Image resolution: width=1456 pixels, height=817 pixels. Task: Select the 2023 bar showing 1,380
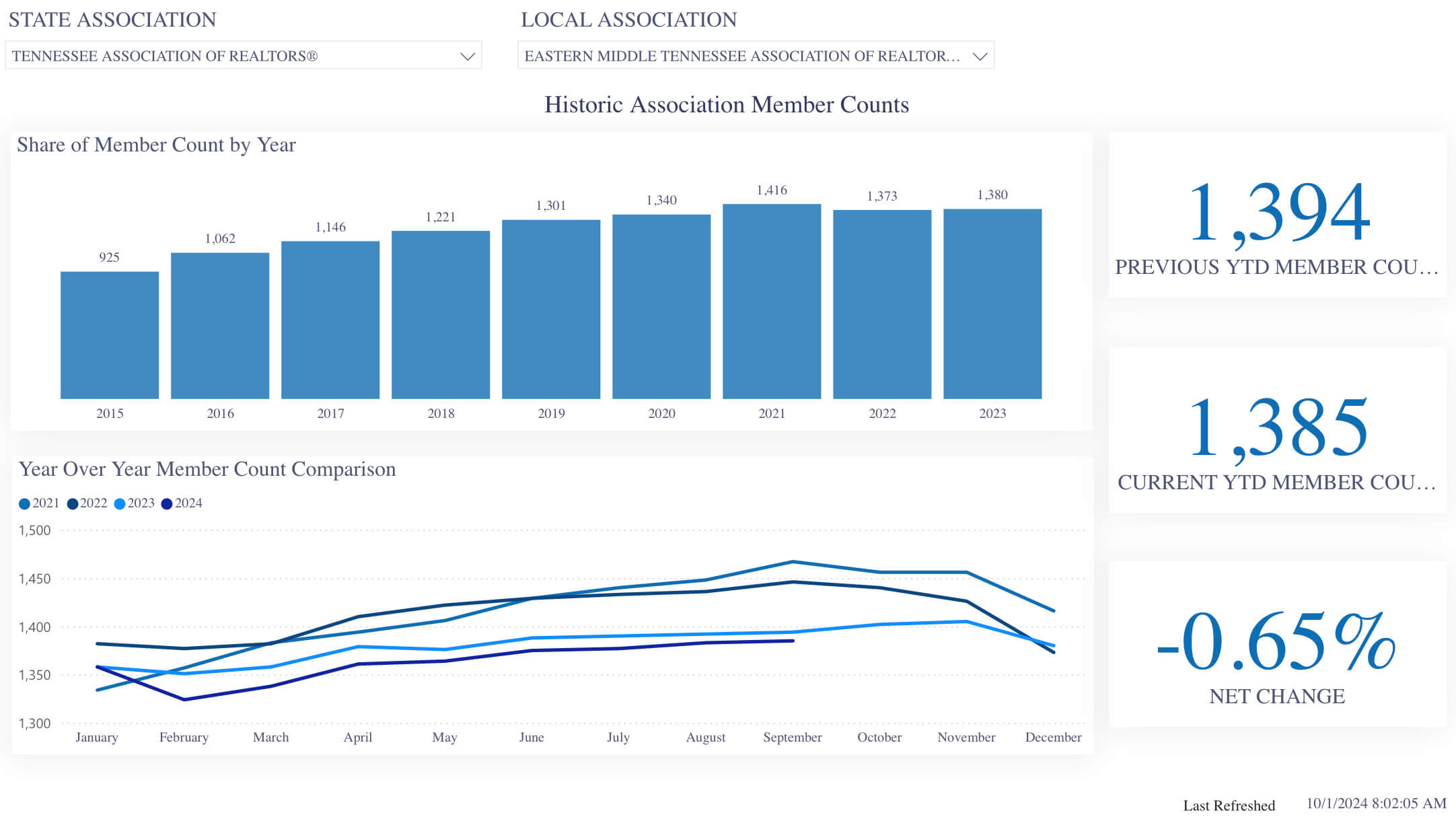coord(992,304)
